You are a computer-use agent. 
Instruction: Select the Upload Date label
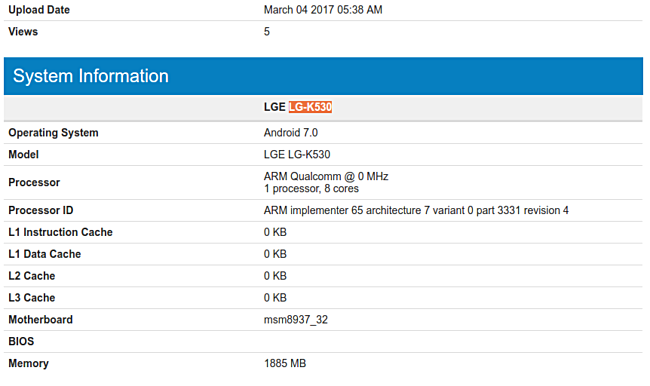click(39, 10)
